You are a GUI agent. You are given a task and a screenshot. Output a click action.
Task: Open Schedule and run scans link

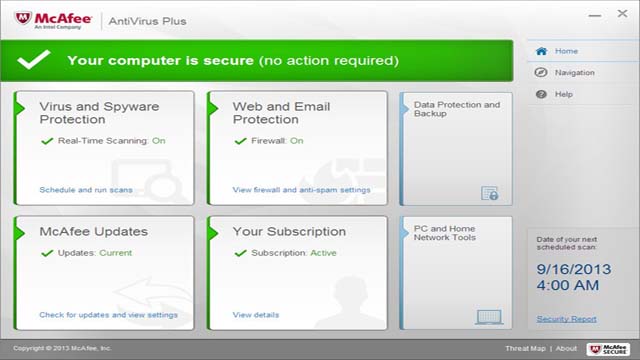[x=86, y=190]
